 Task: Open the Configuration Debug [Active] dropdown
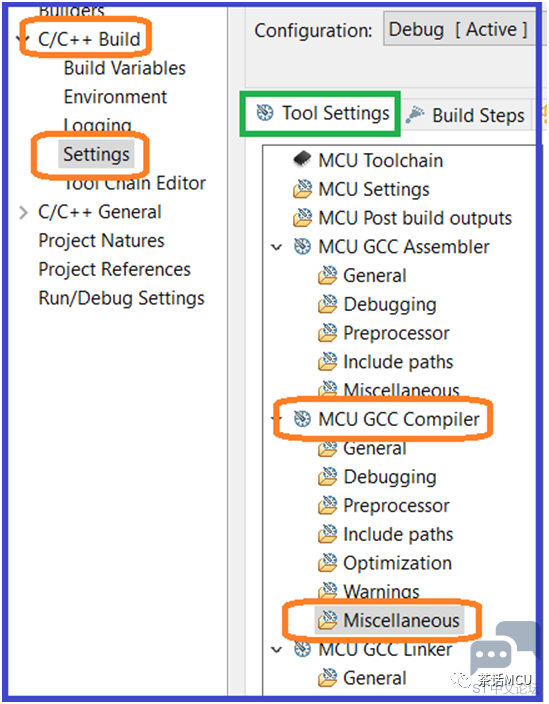(459, 29)
